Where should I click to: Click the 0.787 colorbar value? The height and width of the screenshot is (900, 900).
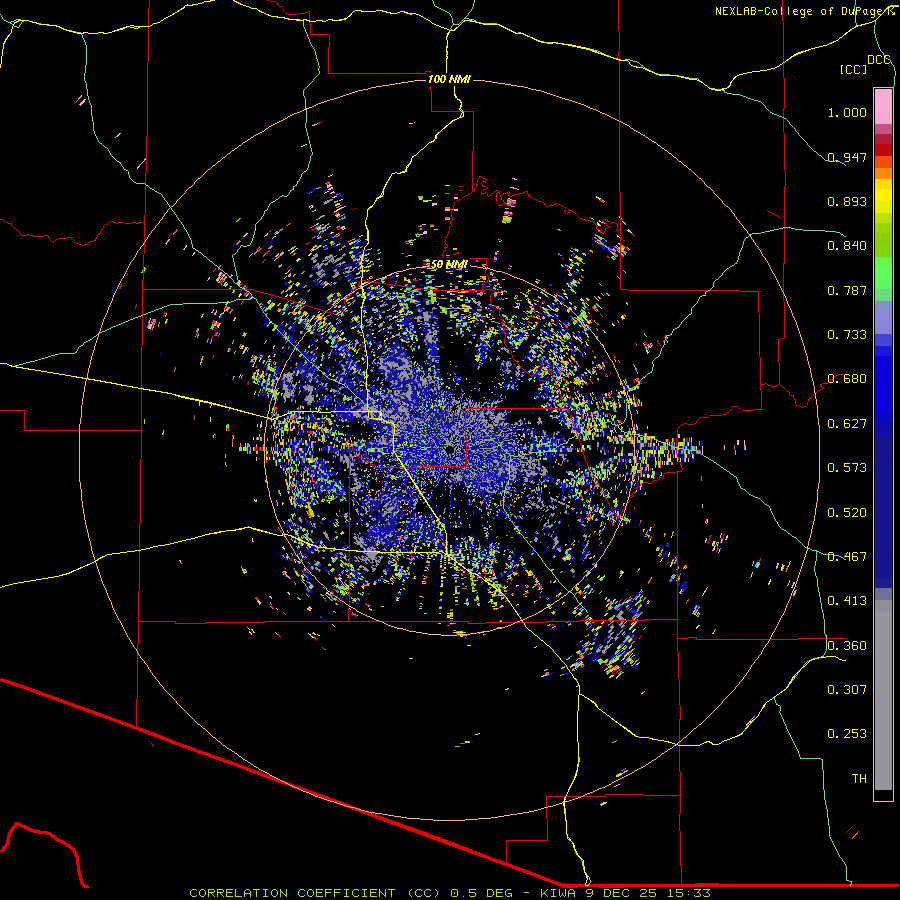click(x=847, y=290)
